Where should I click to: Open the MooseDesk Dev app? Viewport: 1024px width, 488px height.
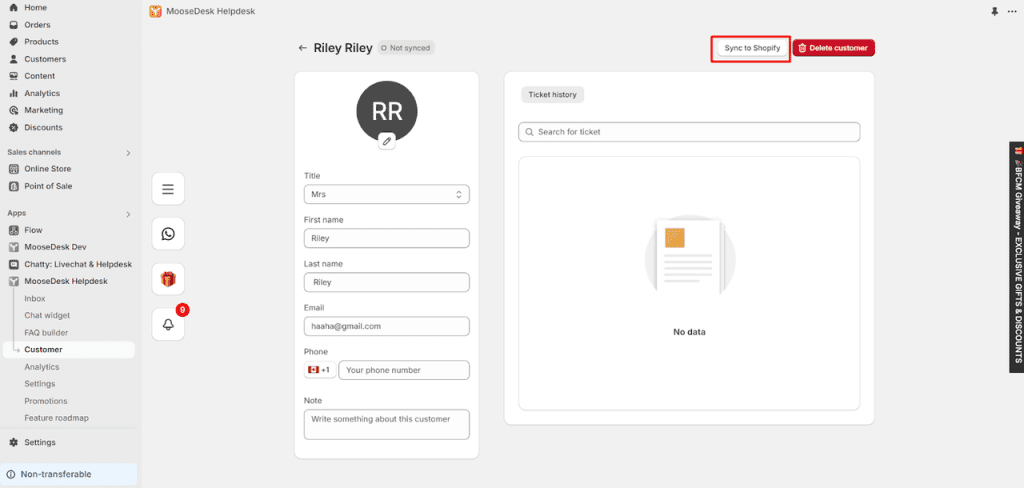[56, 247]
